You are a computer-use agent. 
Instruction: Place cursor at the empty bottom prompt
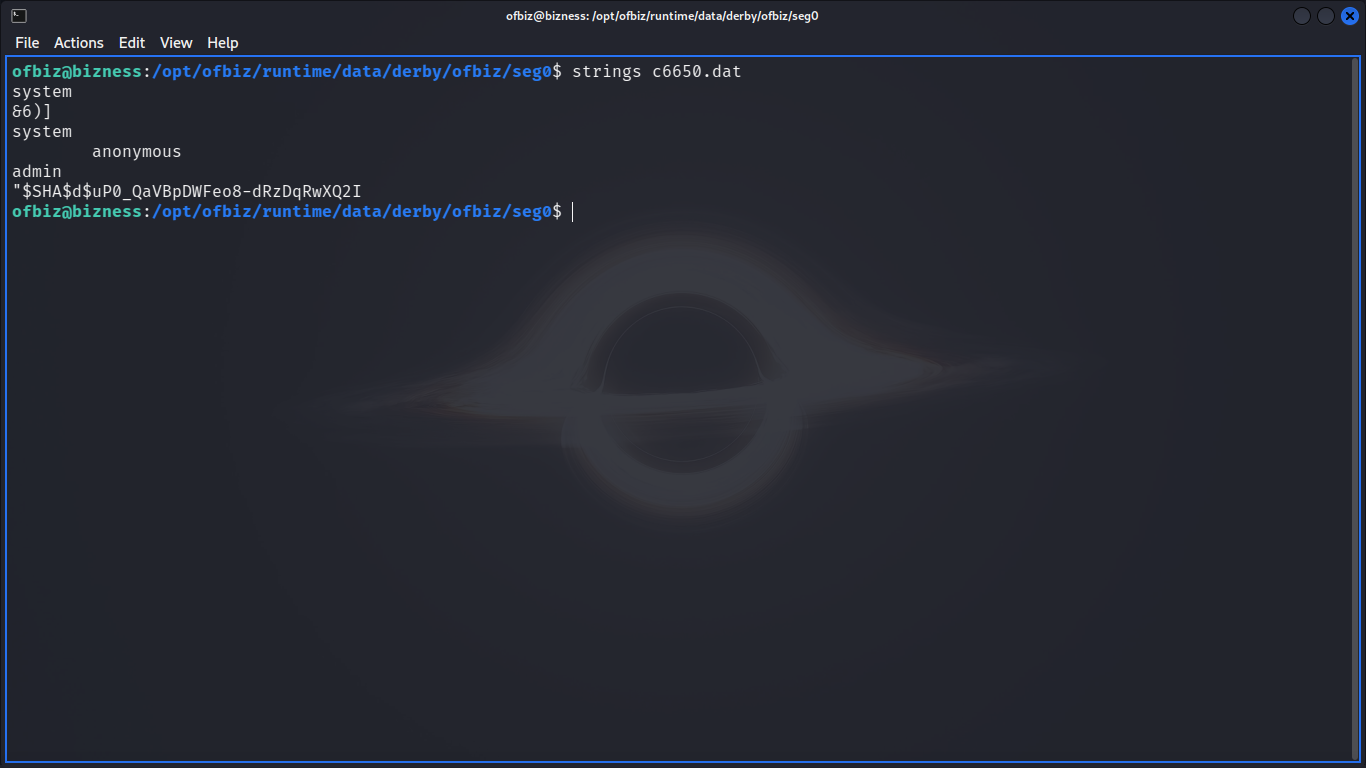573,212
